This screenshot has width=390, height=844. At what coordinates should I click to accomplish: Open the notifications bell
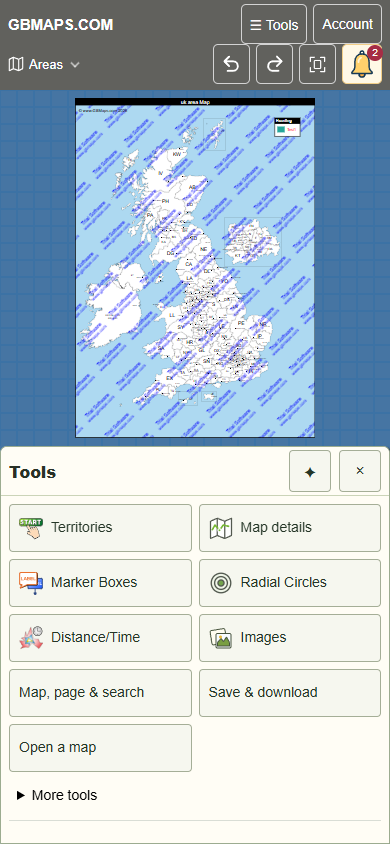click(x=362, y=64)
